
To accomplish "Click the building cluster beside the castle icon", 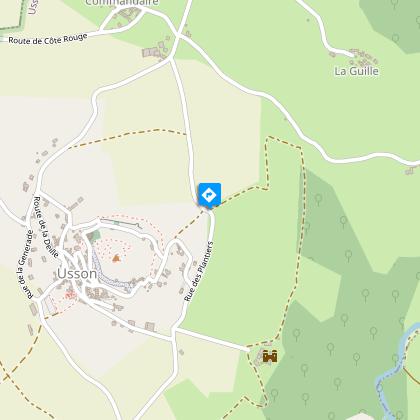I will [x=259, y=358].
